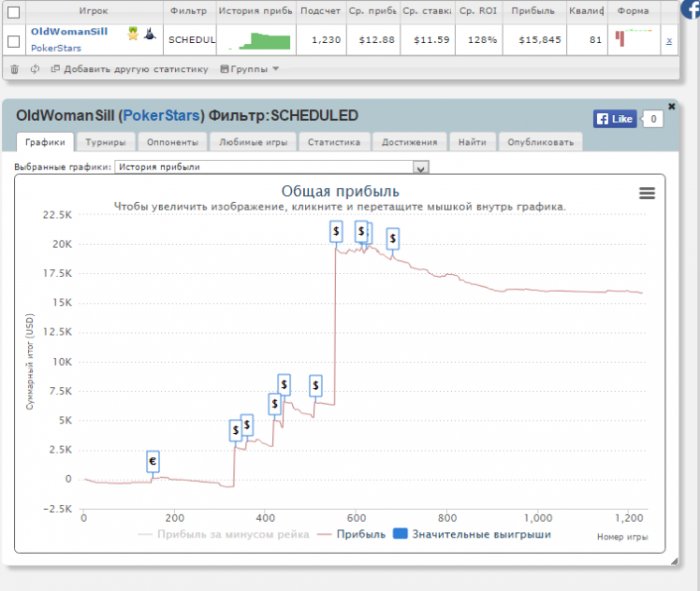
Task: Click the star badge next to OldWomanSill
Action: point(132,35)
